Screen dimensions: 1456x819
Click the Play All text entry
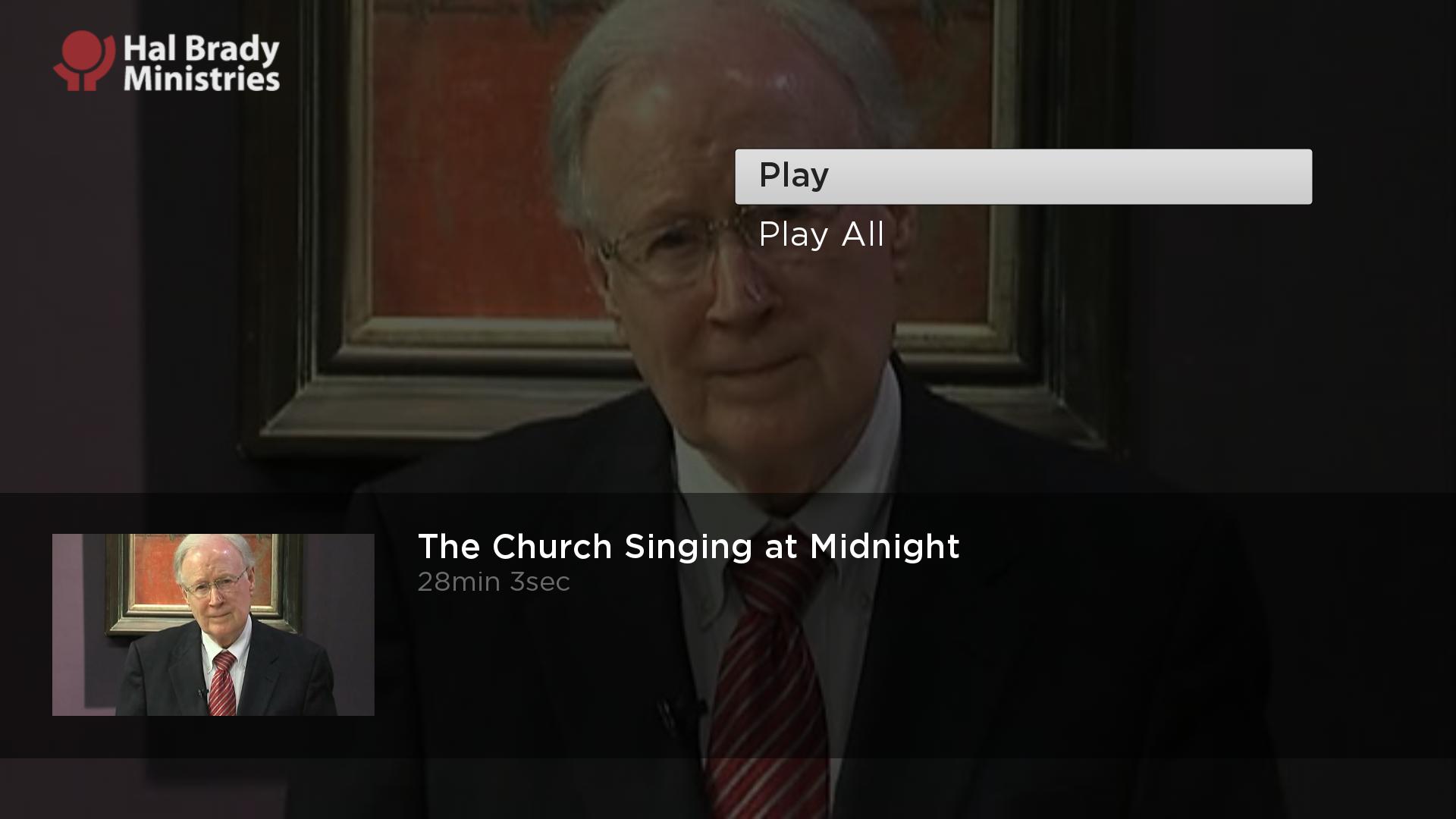point(821,234)
